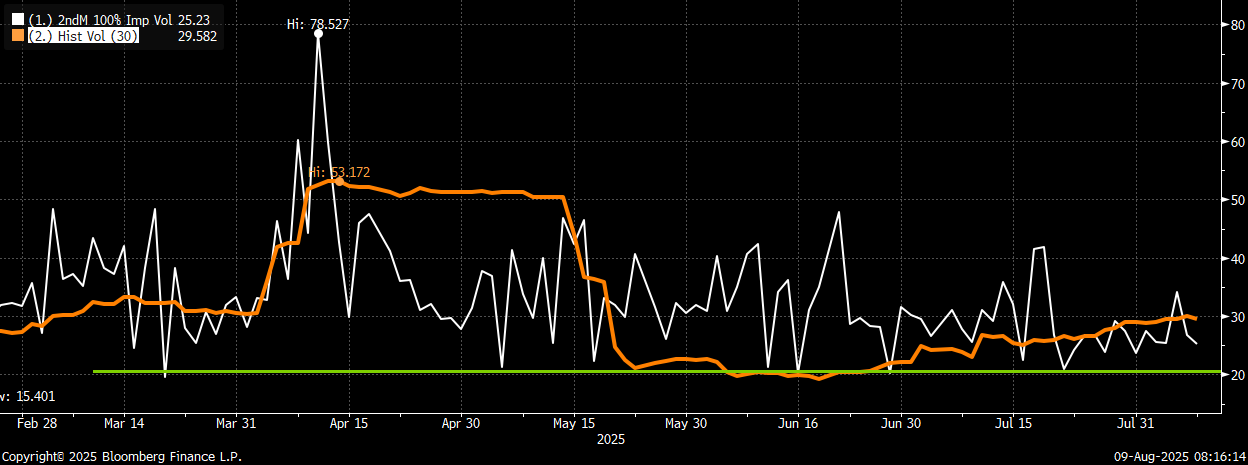Select the green horizontal support line
Image resolution: width=1248 pixels, height=465 pixels.
tap(656, 371)
